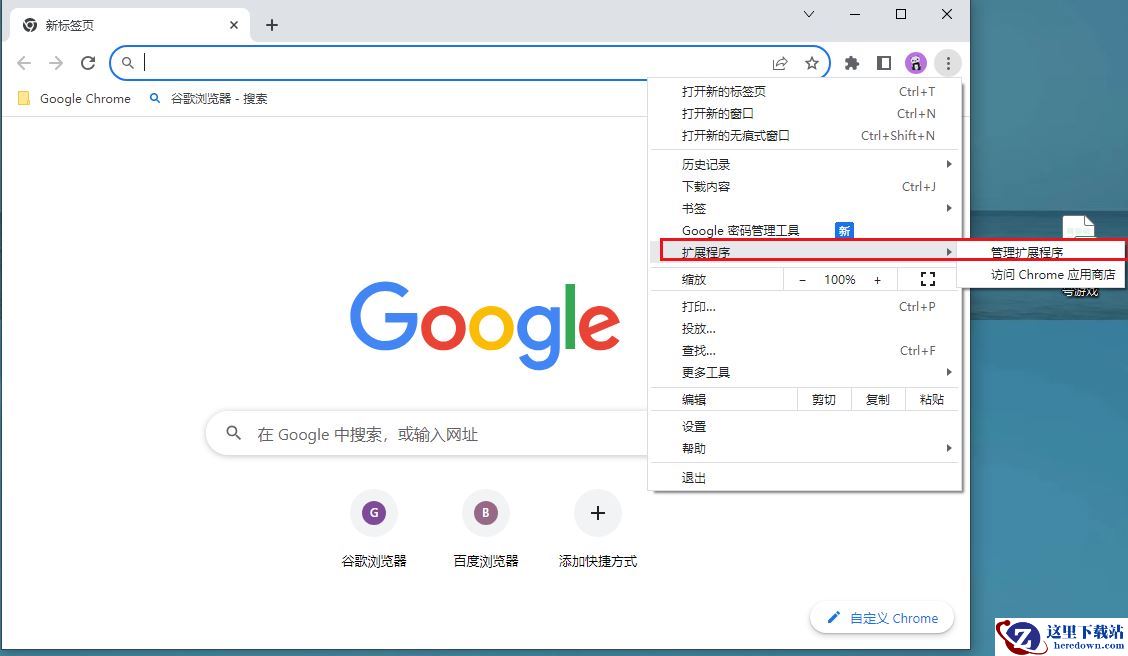Image resolution: width=1128 pixels, height=656 pixels.
Task: Increase zoom with the plus button
Action: pyautogui.click(x=877, y=280)
